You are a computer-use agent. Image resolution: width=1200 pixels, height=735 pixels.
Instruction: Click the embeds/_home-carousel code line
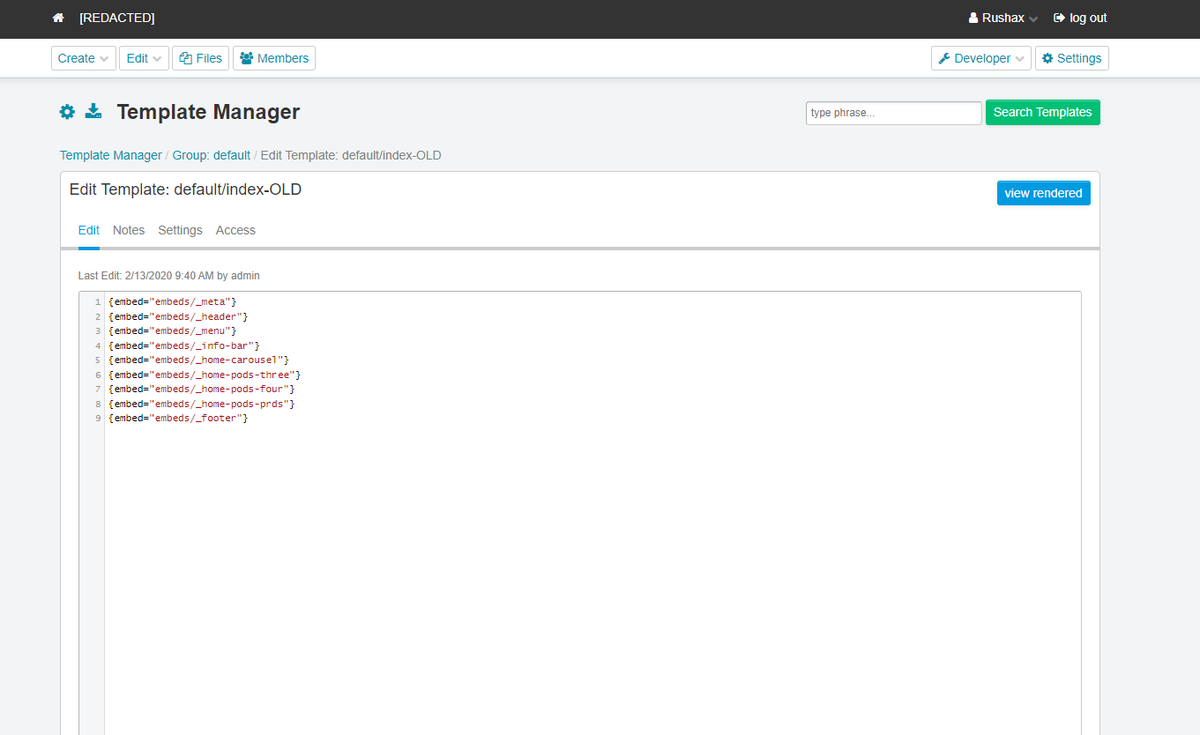[199, 359]
